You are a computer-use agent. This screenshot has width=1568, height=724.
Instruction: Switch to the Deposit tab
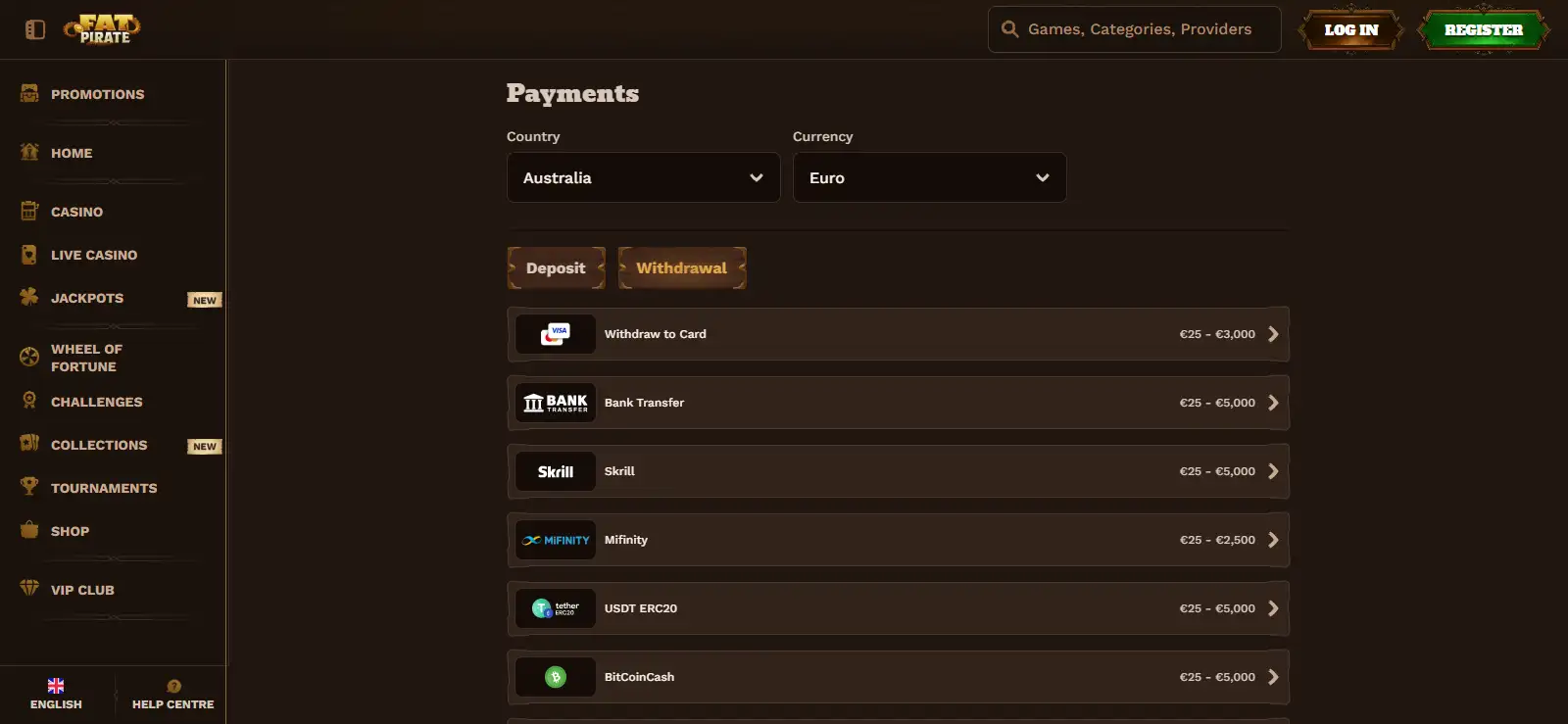point(556,267)
